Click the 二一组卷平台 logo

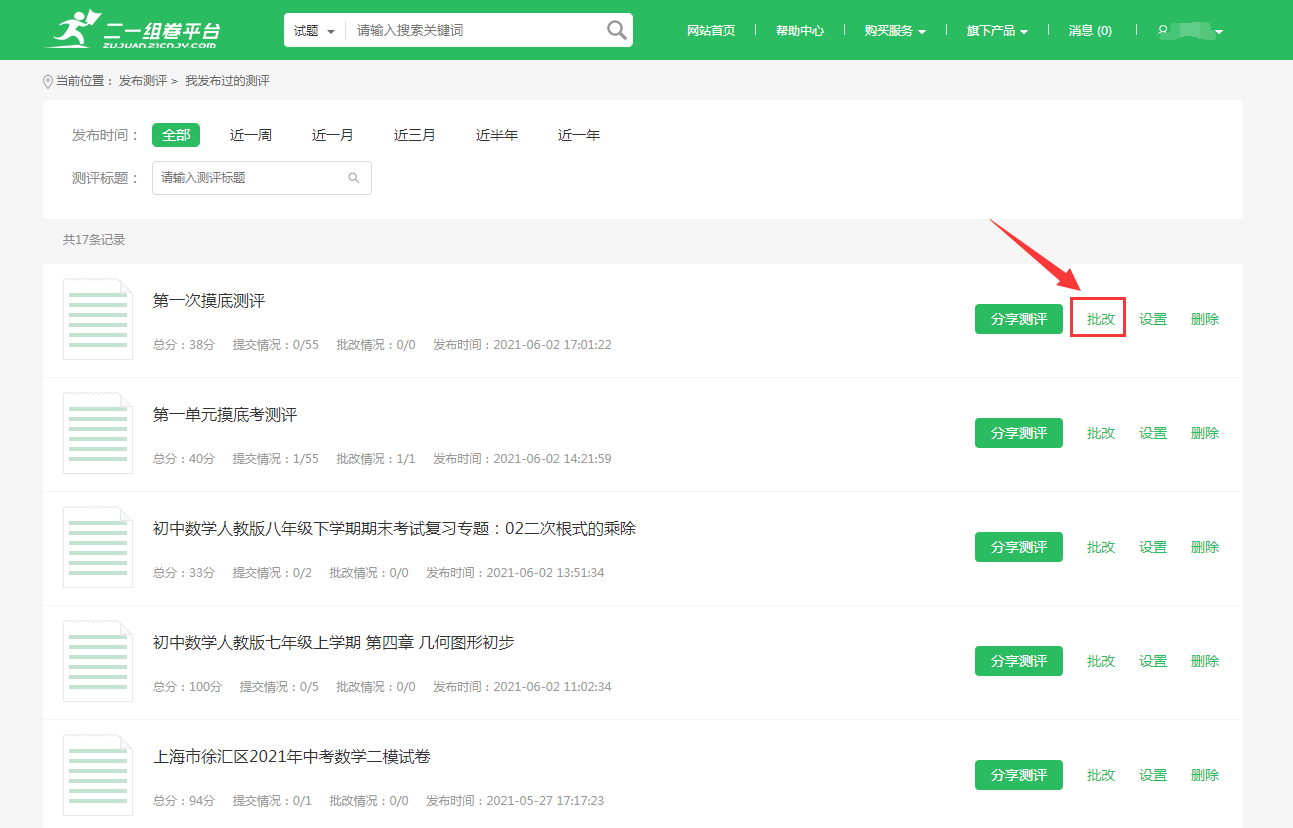click(x=133, y=29)
